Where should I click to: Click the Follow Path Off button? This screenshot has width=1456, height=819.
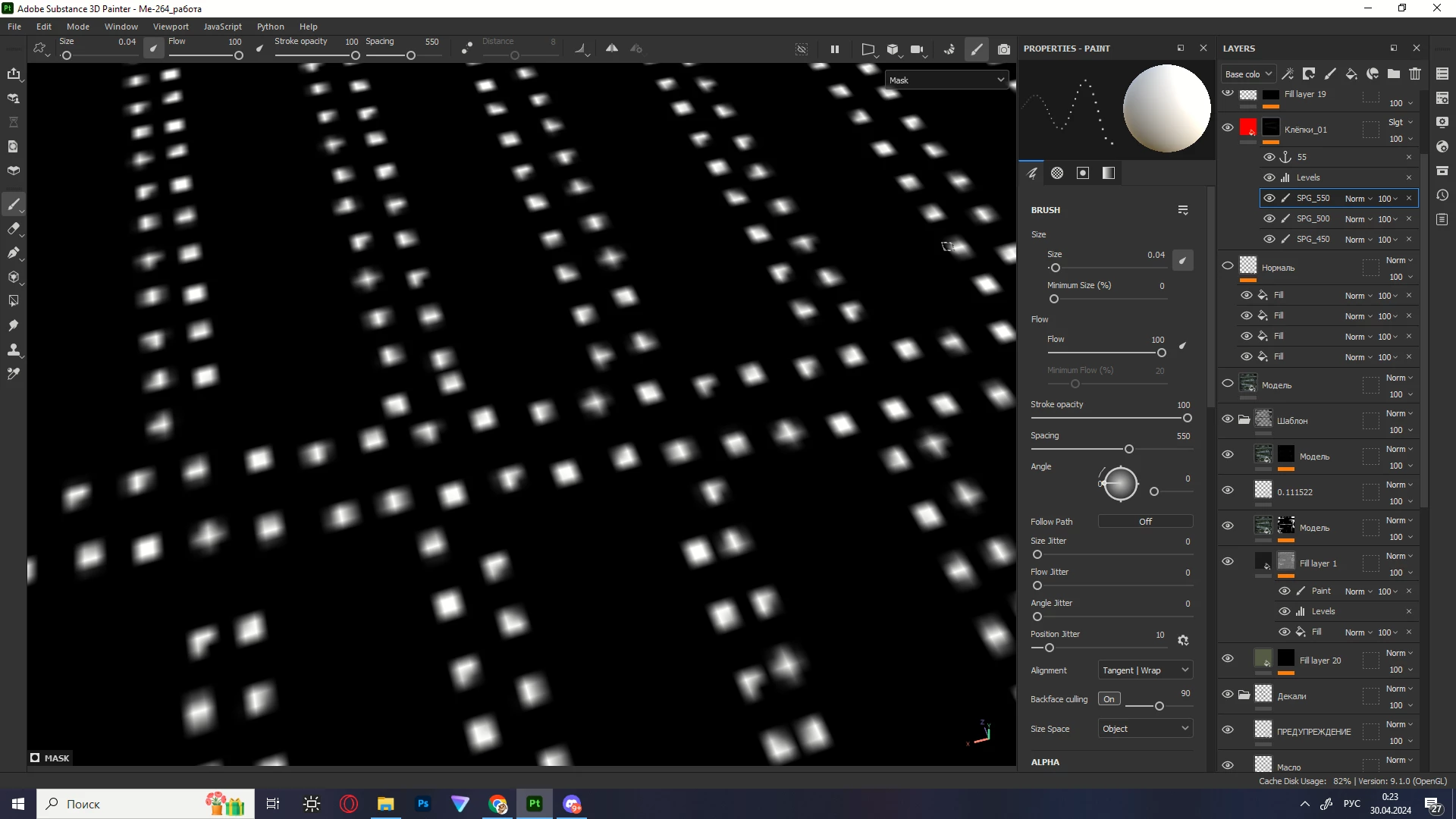(x=1145, y=522)
